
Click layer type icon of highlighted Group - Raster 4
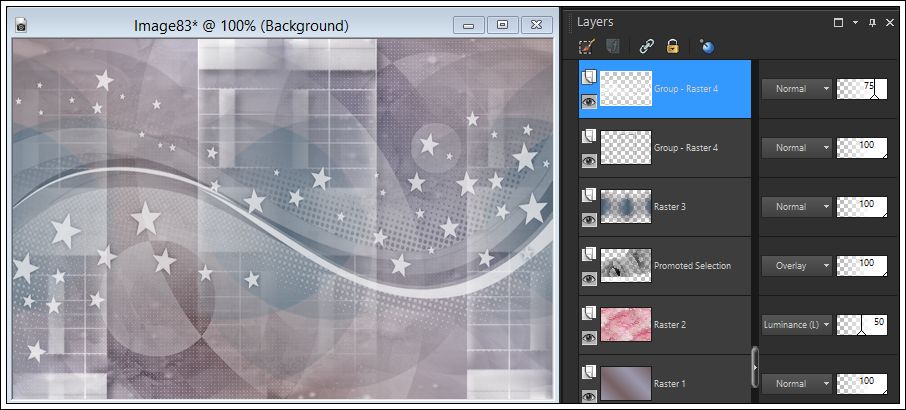tap(589, 77)
